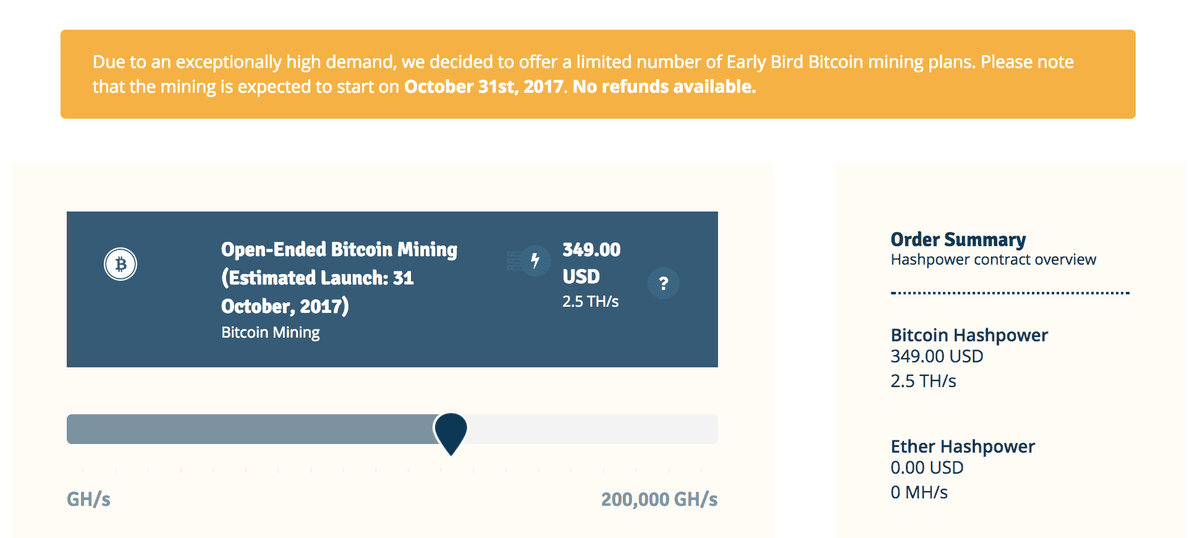Click the filled portion of the hashpower slider
This screenshot has width=1200, height=538.
point(250,428)
